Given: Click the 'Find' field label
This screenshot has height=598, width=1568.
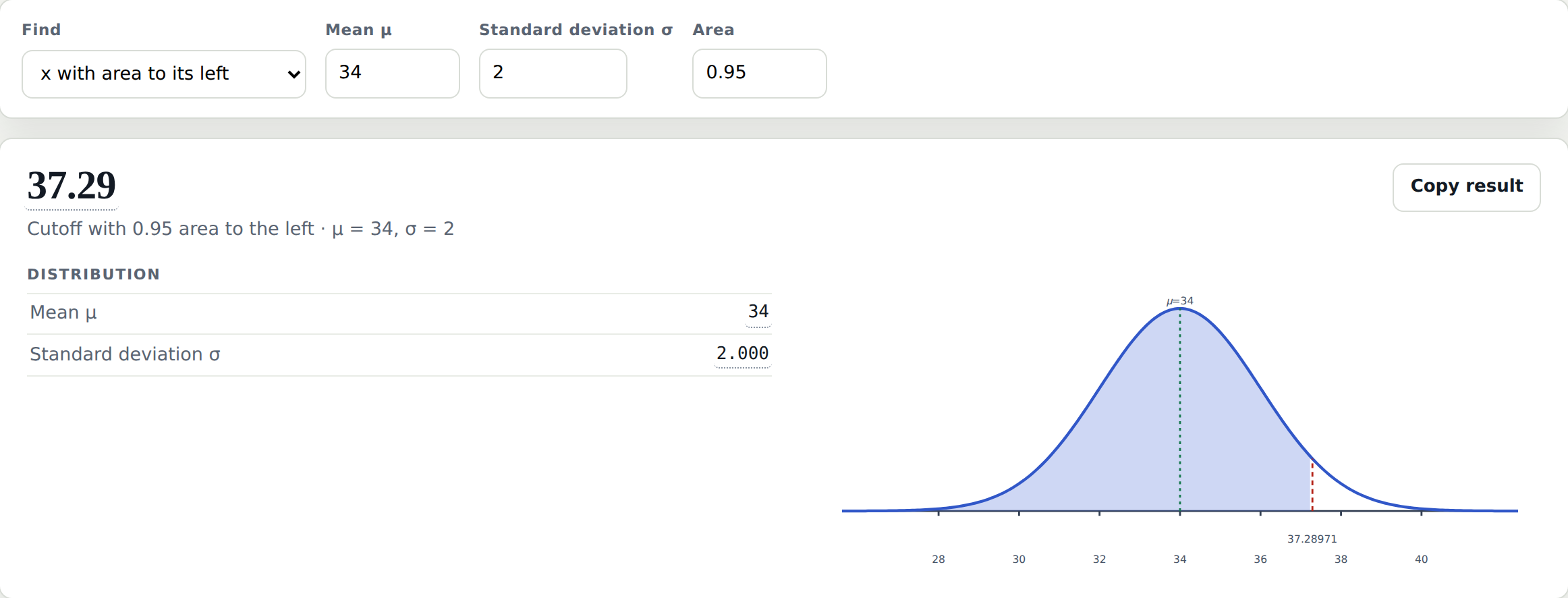Looking at the screenshot, I should (41, 30).
